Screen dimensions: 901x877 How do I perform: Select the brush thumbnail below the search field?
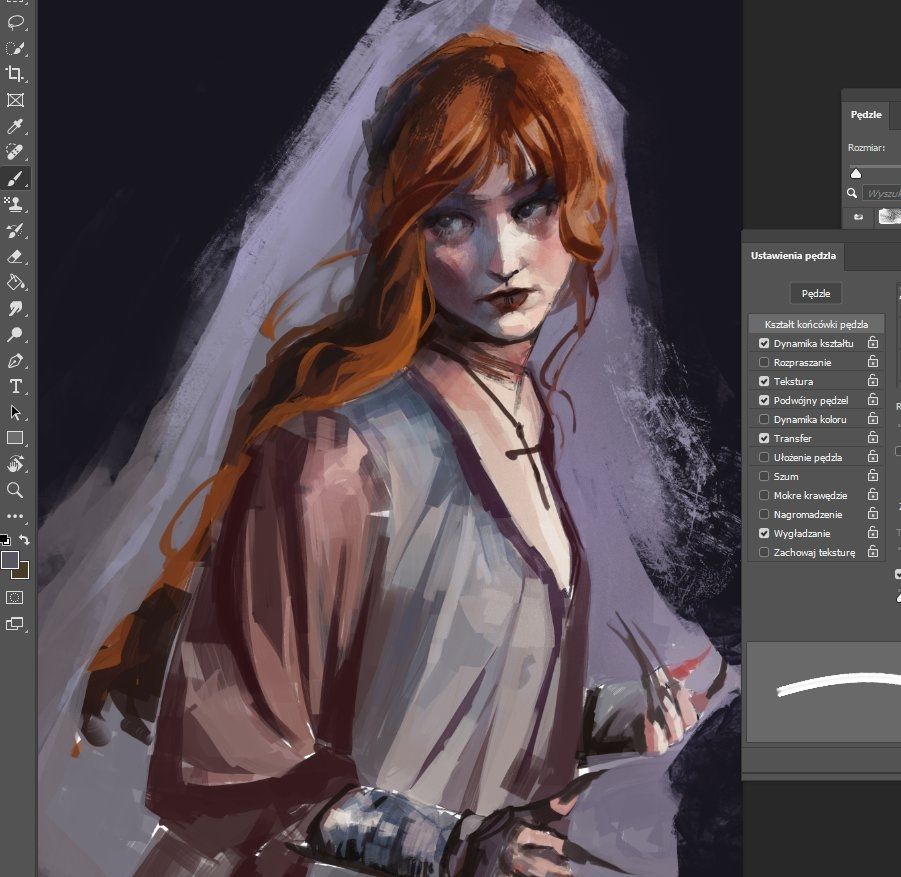[890, 217]
